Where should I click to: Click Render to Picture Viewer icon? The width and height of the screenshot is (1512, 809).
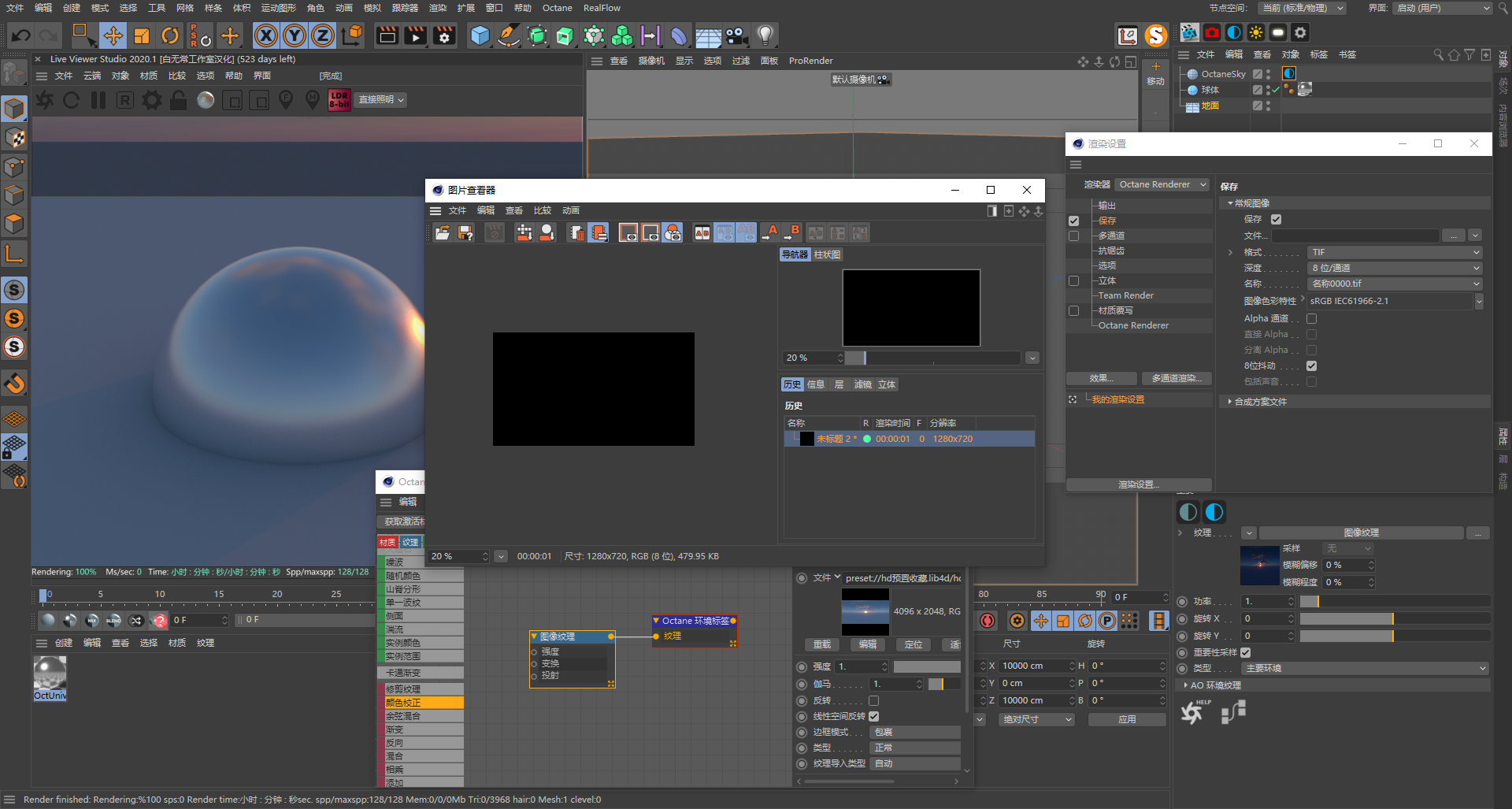click(415, 35)
